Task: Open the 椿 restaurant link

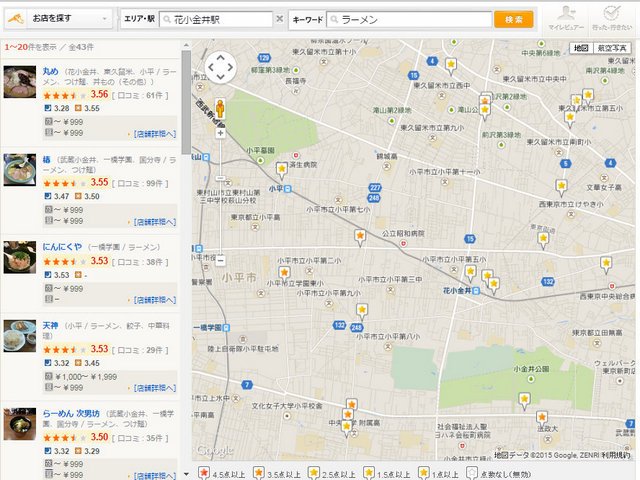Action: coord(47,160)
